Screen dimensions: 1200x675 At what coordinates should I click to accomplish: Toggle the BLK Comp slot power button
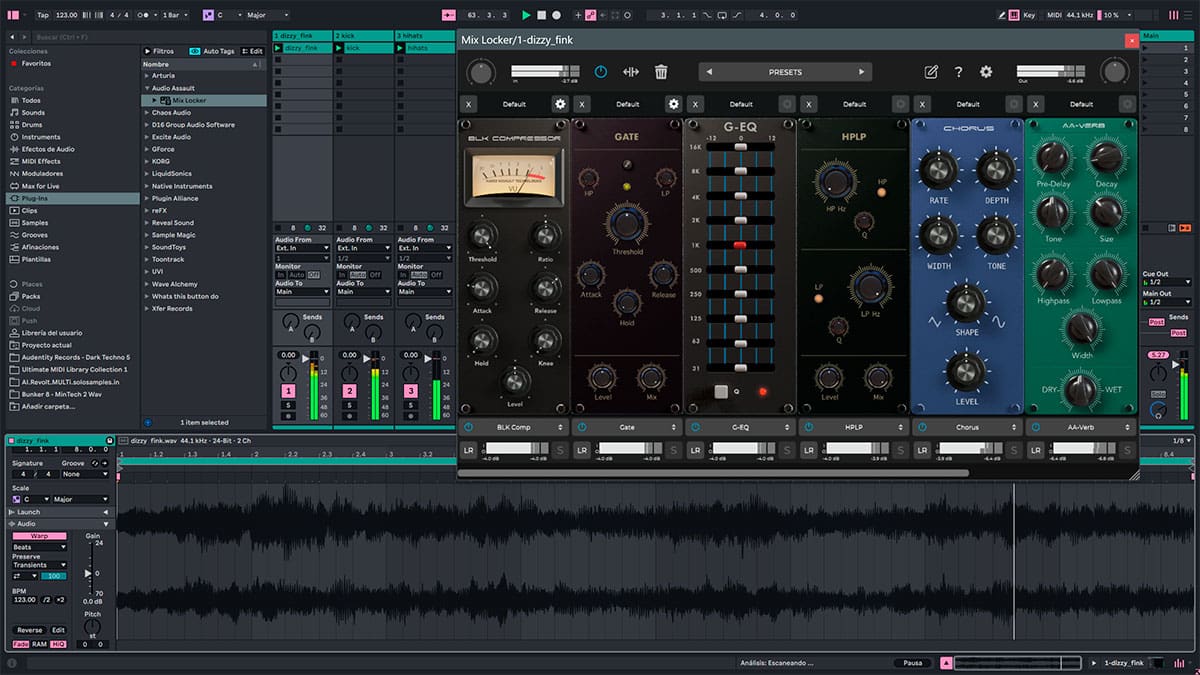468,427
